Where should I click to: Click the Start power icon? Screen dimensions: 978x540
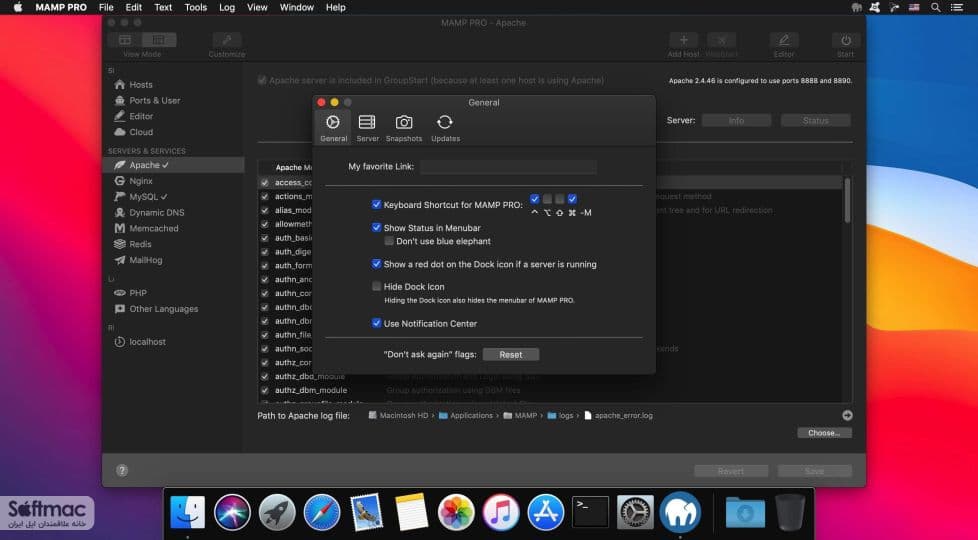click(846, 40)
